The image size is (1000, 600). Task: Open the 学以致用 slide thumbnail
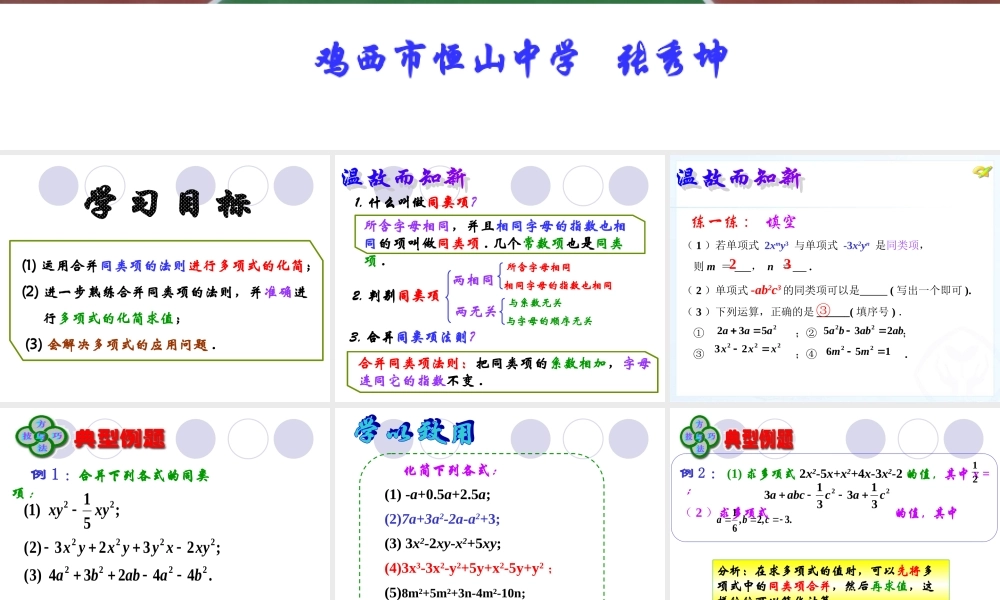[x=499, y=504]
